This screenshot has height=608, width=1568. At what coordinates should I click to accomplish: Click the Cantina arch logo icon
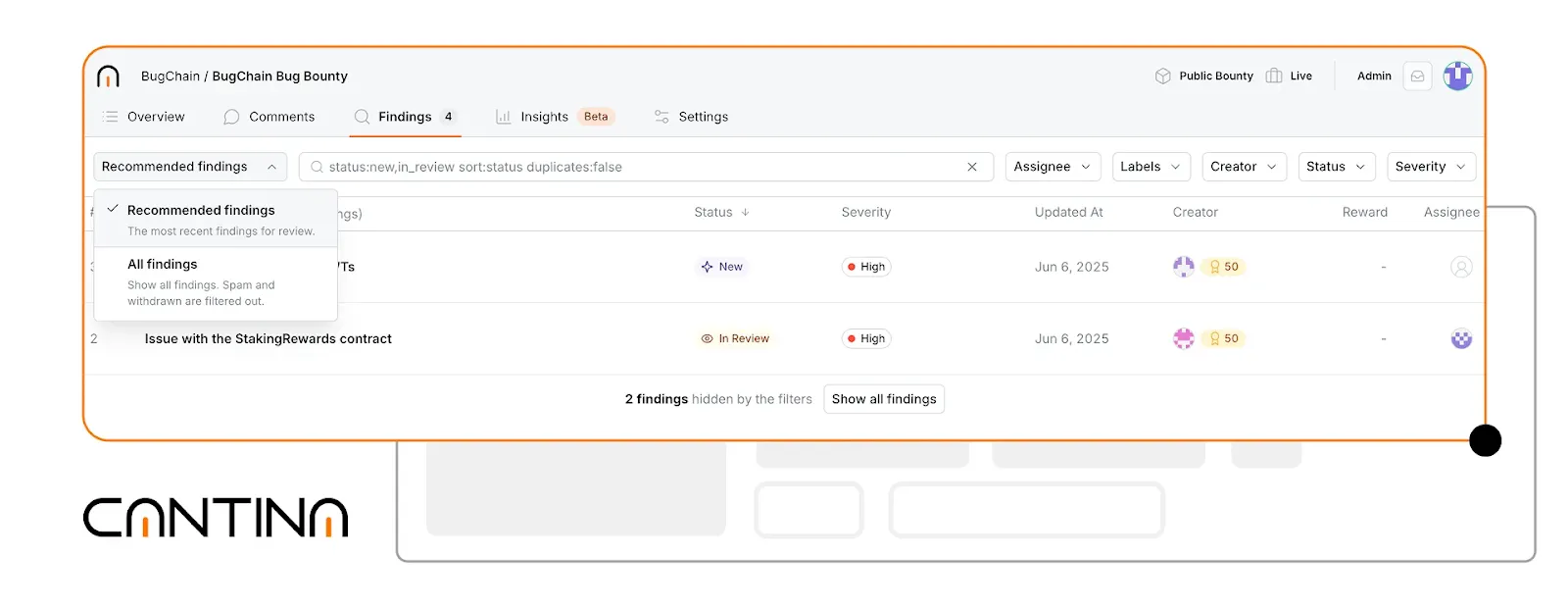point(109,76)
